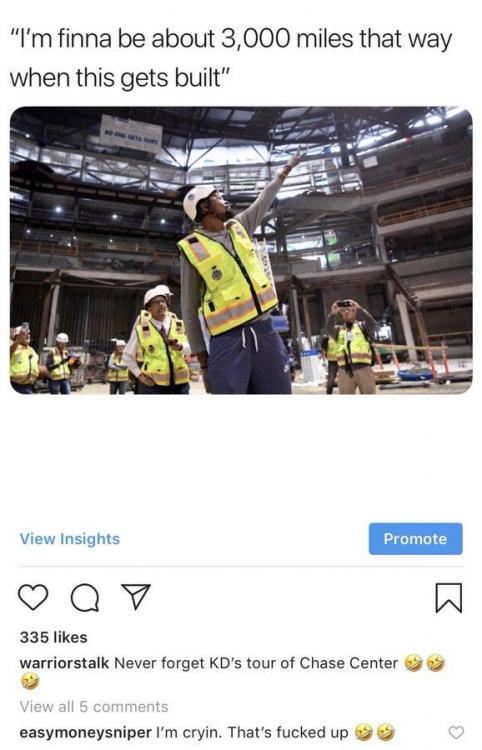Open the warriorstalk profile
The height and width of the screenshot is (750, 482).
coord(64,663)
